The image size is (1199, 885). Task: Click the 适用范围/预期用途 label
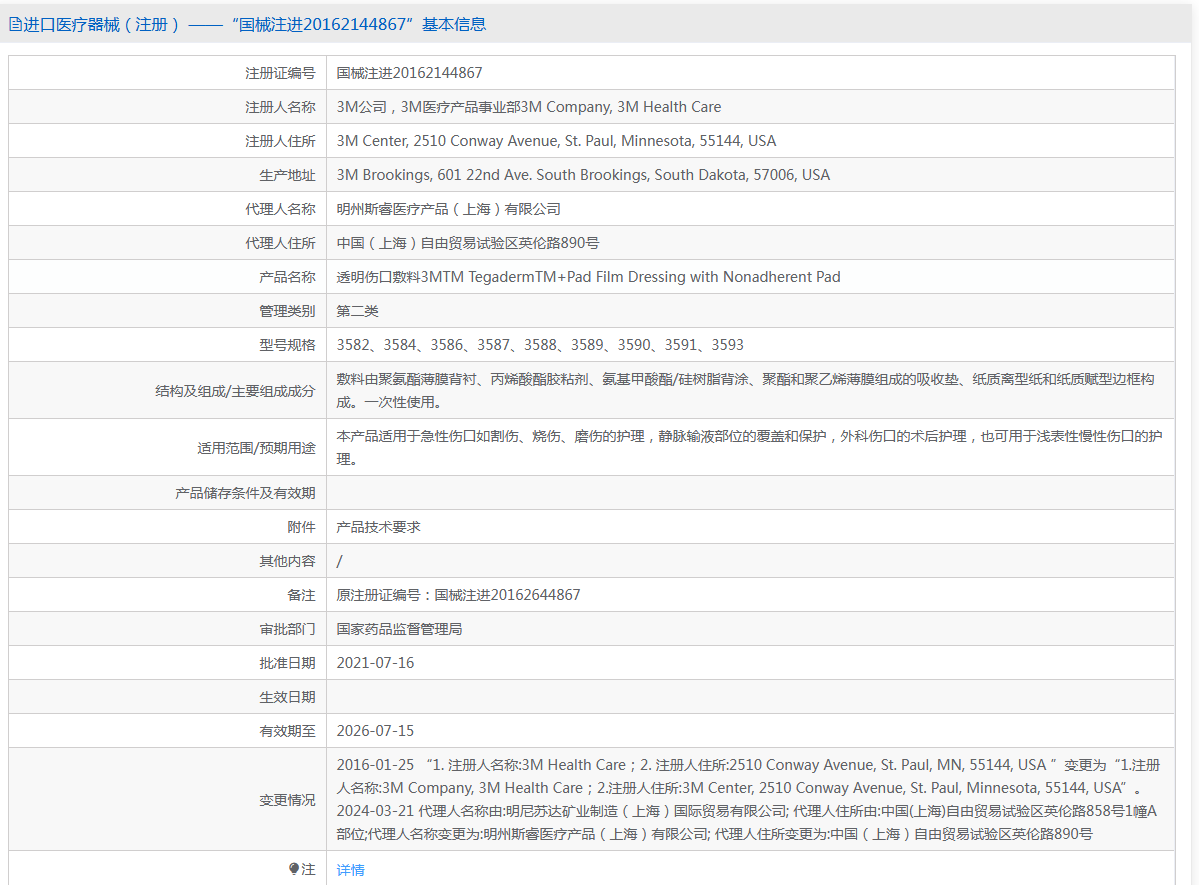[x=256, y=447]
